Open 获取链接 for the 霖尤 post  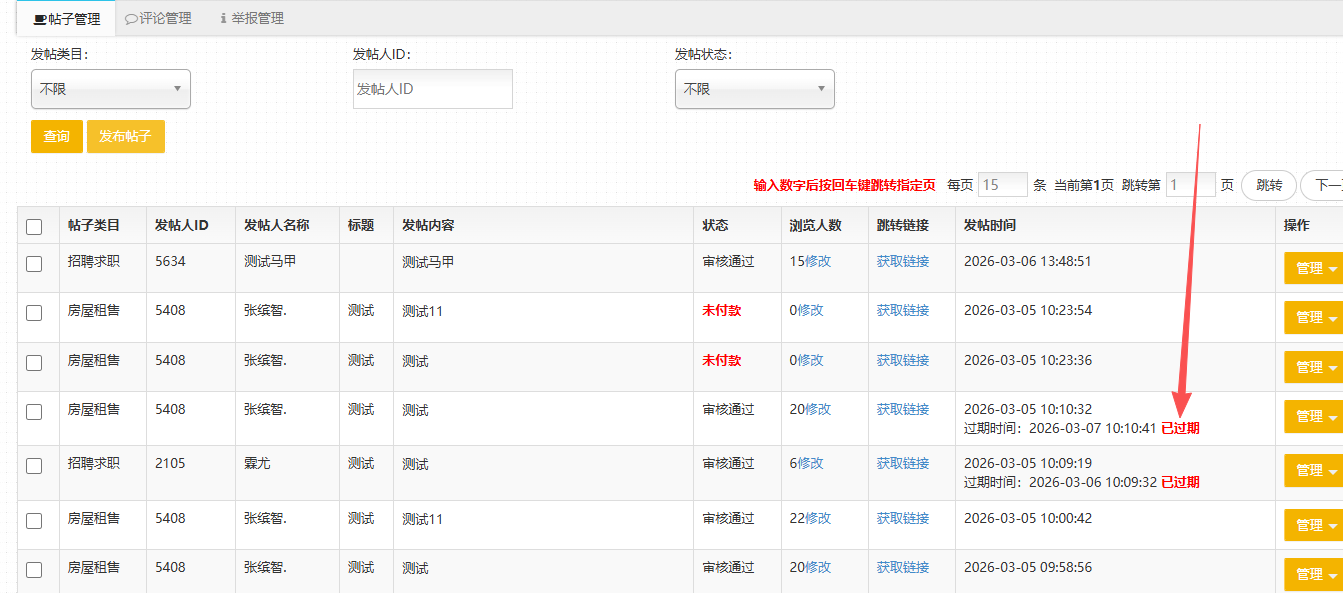tap(902, 463)
